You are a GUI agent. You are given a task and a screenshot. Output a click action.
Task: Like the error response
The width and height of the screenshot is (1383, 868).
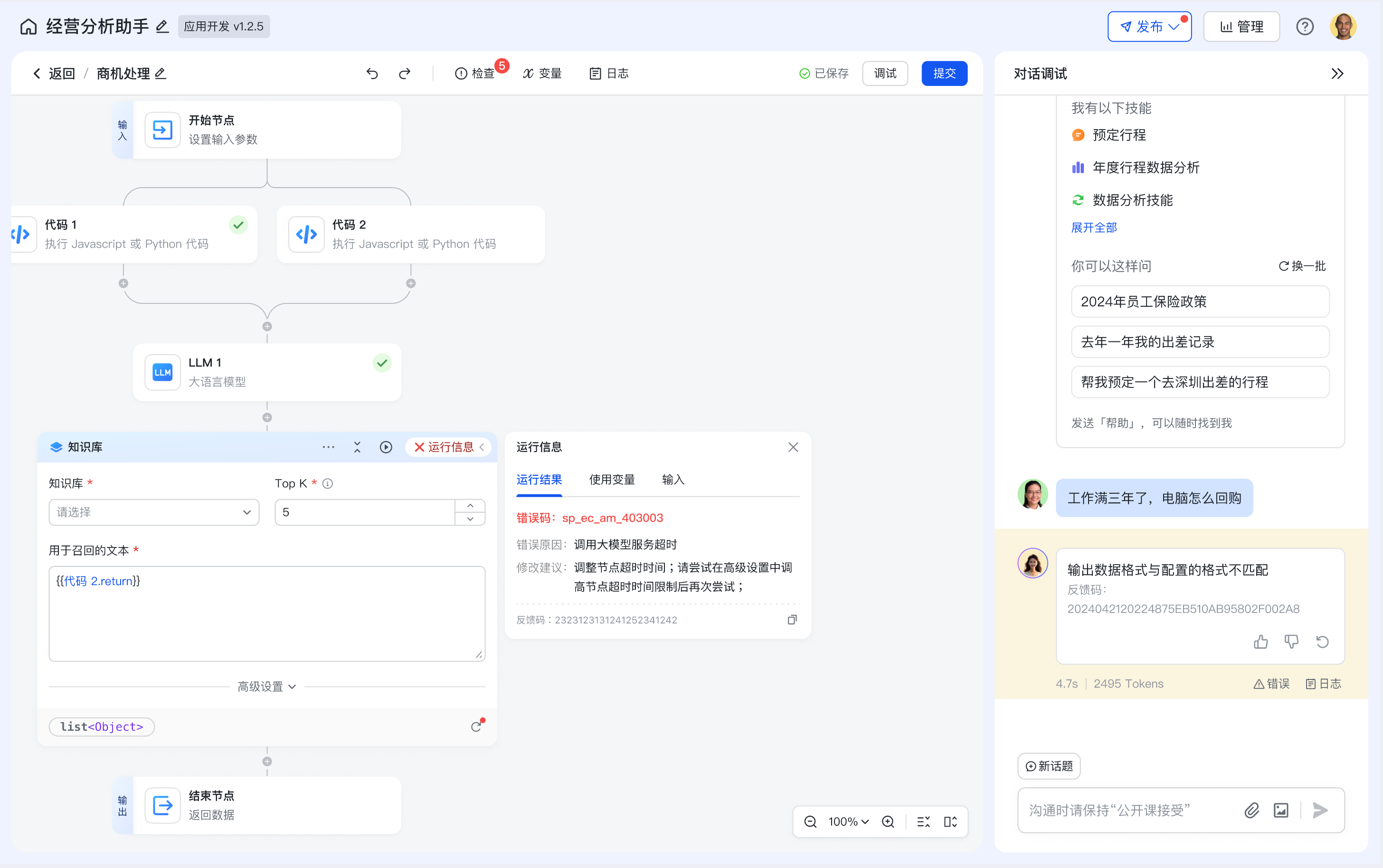pos(1261,641)
